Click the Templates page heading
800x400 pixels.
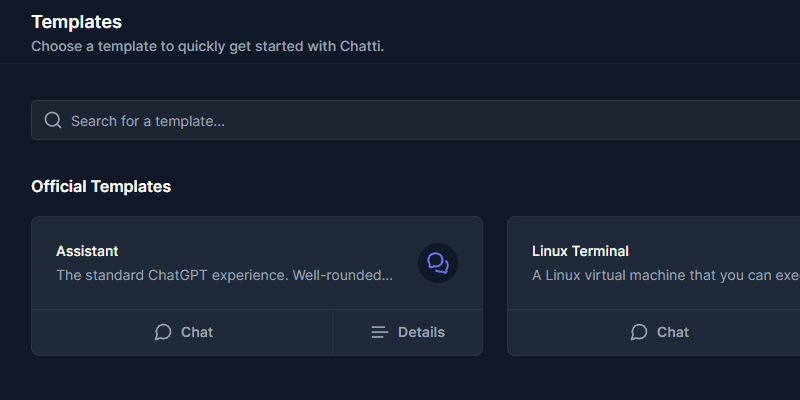(x=77, y=22)
